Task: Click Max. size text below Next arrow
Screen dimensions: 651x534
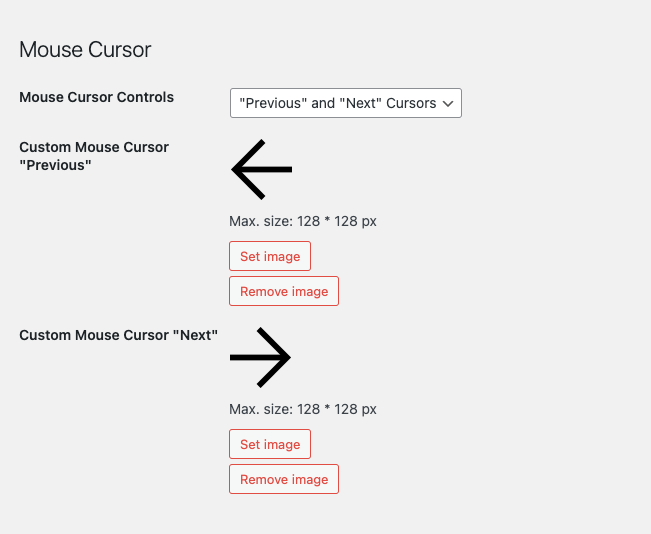Action: [303, 409]
